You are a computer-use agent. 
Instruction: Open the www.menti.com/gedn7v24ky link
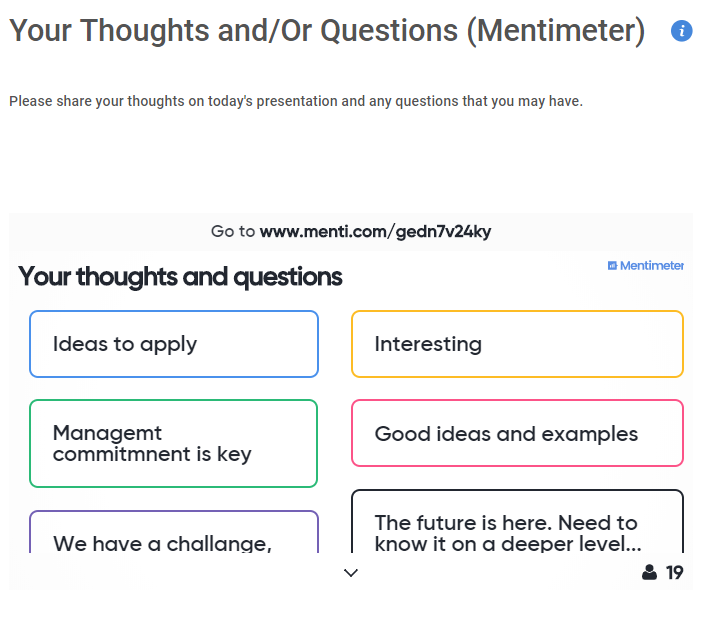coord(375,231)
